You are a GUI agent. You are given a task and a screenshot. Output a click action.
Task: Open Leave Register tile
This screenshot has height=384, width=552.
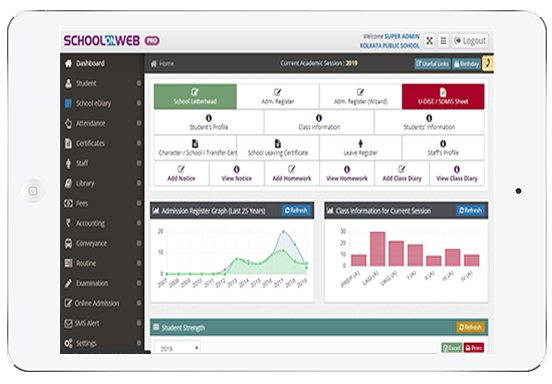(360, 148)
